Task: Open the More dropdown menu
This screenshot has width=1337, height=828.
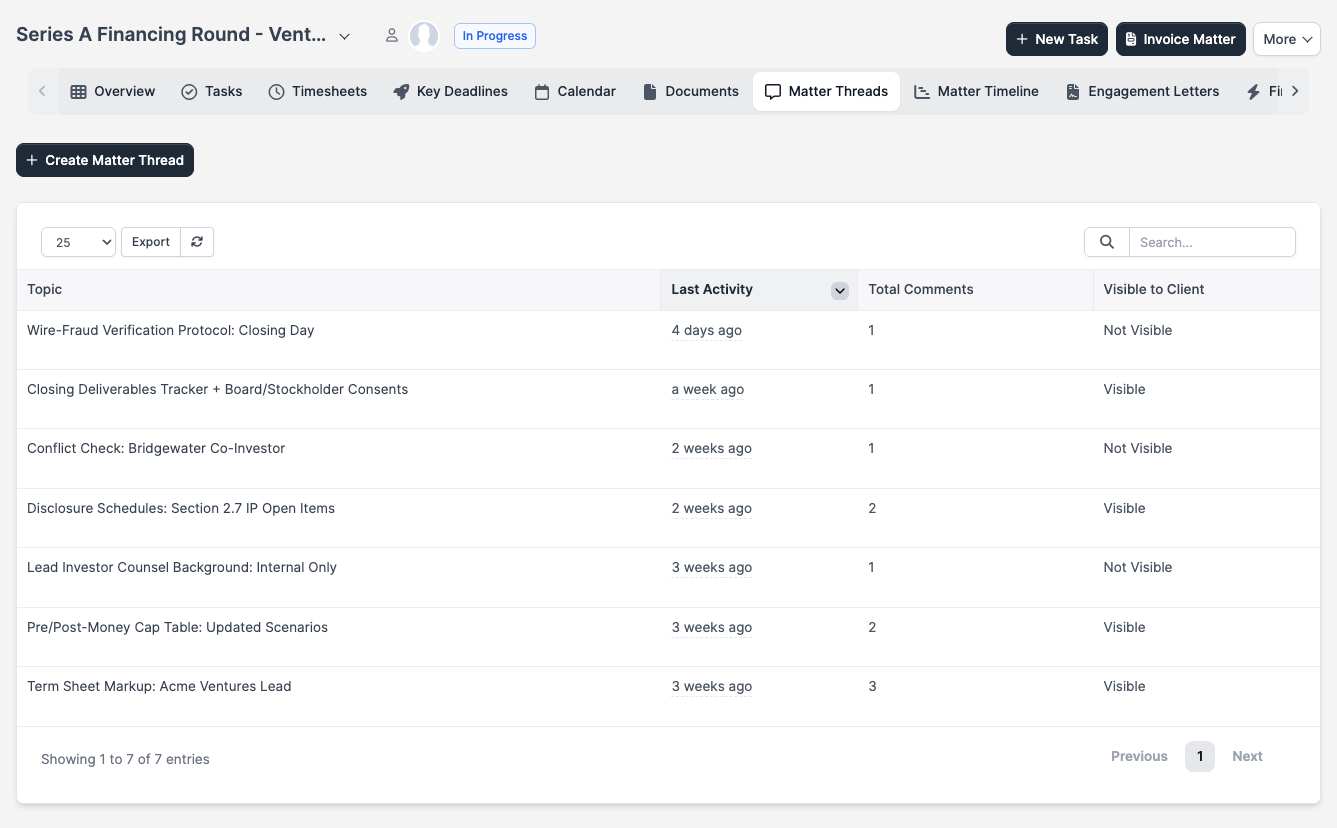Action: [x=1287, y=39]
